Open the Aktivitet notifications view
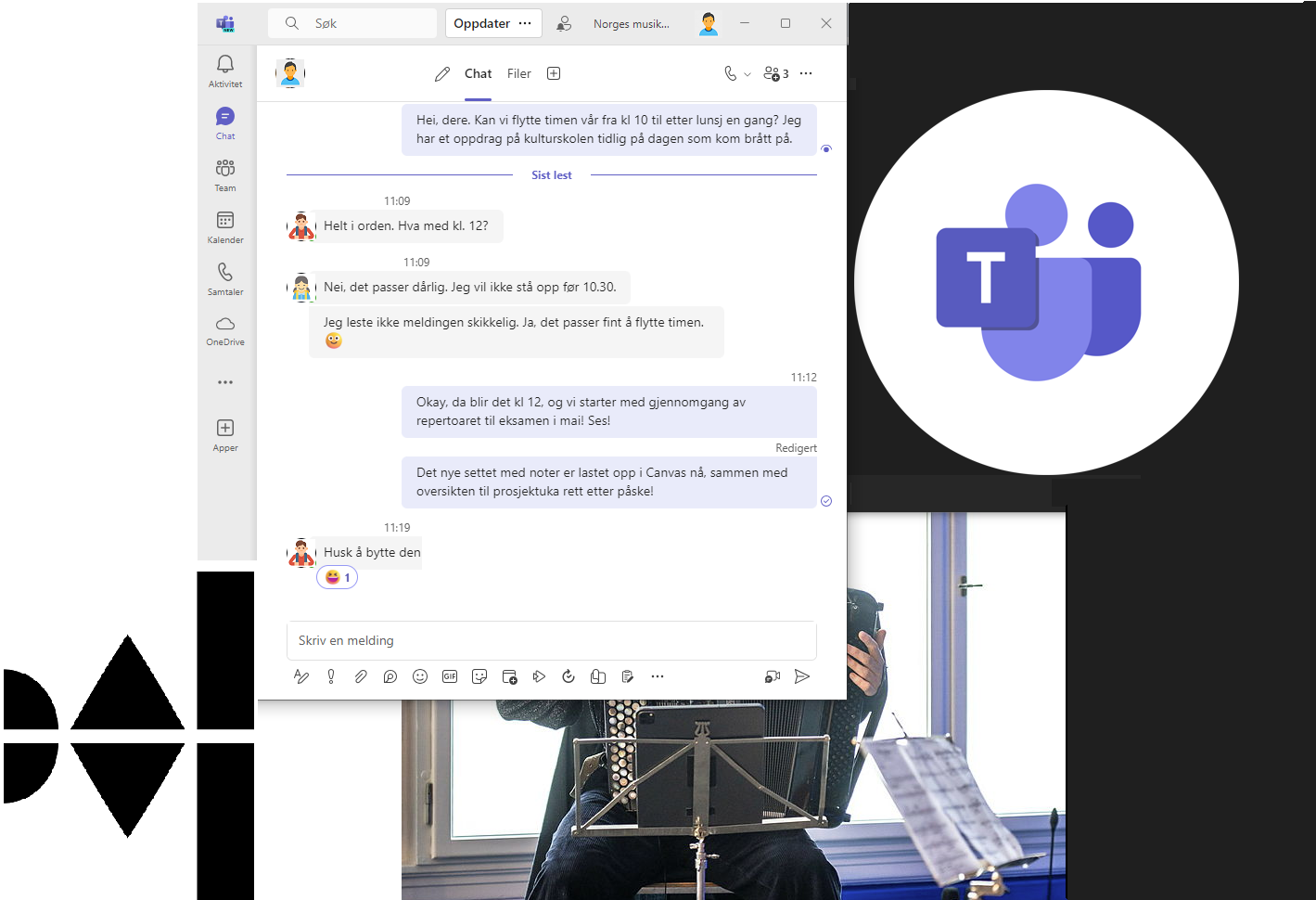The height and width of the screenshot is (900, 1316). click(x=225, y=71)
